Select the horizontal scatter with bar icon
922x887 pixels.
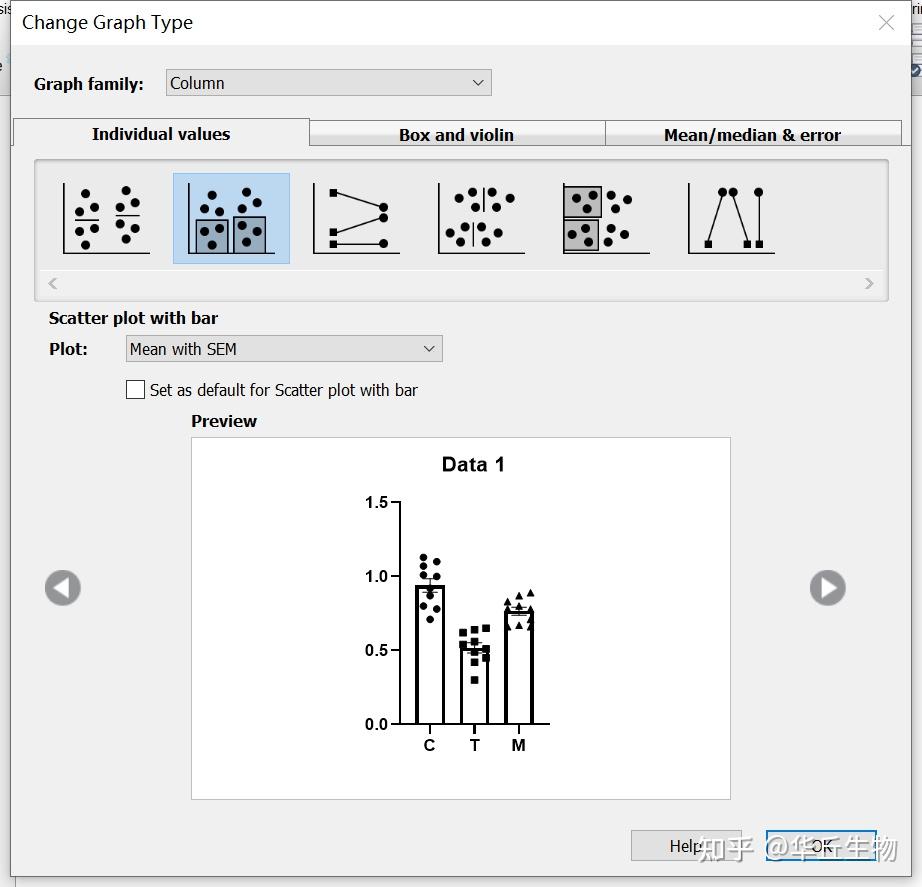(x=606, y=219)
